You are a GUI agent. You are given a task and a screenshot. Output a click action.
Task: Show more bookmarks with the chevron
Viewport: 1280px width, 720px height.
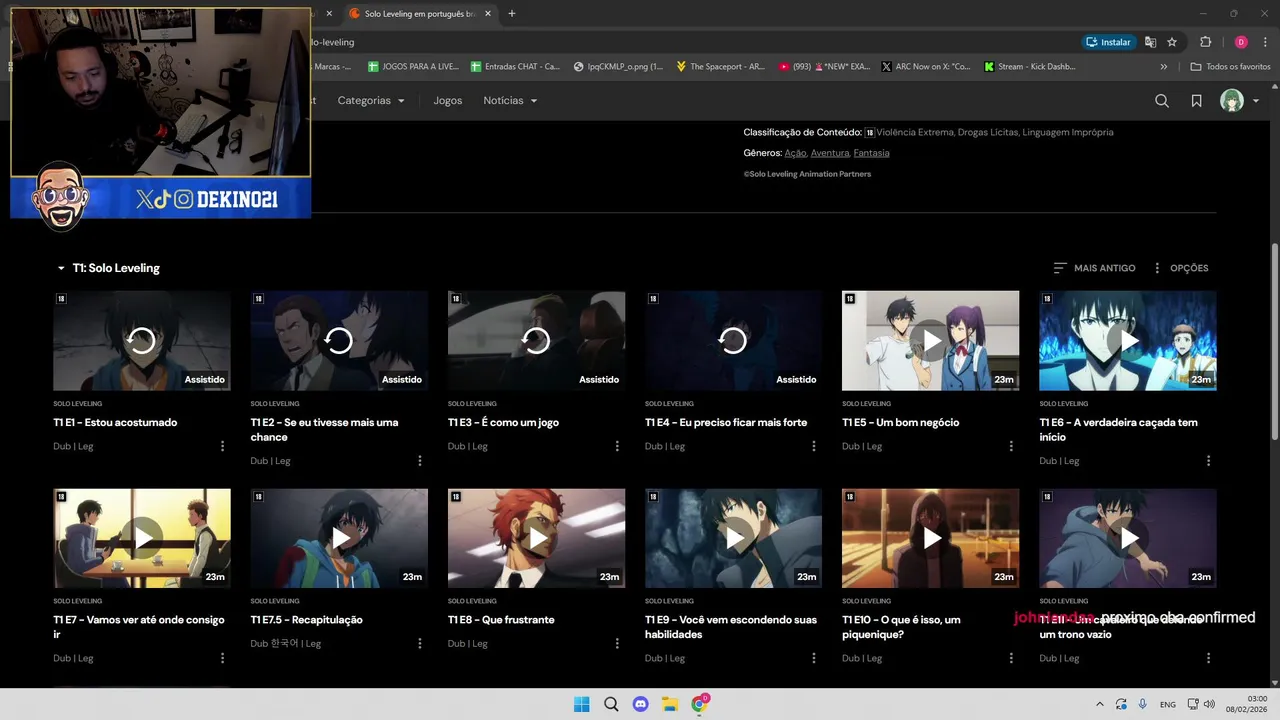pyautogui.click(x=1163, y=67)
